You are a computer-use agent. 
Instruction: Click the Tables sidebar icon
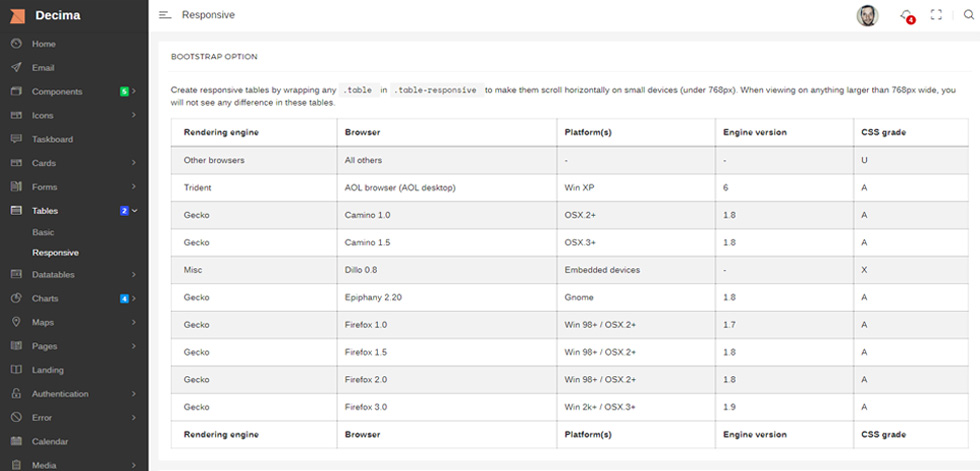pyautogui.click(x=17, y=211)
